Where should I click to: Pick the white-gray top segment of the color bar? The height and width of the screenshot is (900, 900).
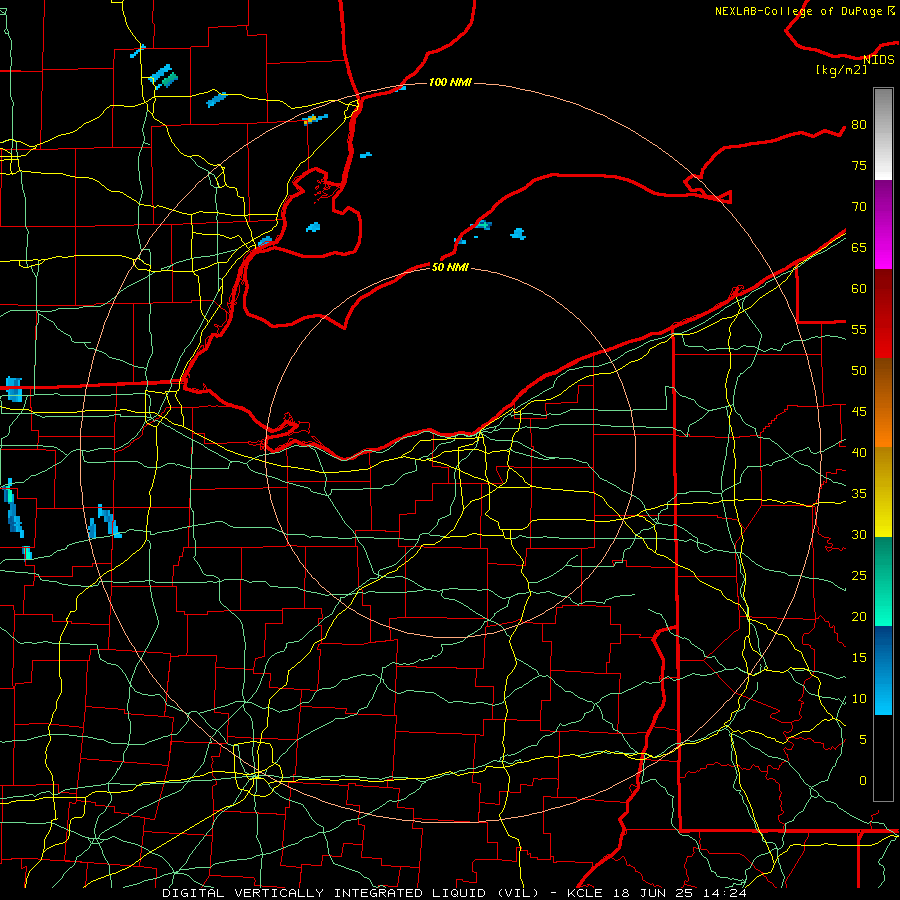[883, 134]
